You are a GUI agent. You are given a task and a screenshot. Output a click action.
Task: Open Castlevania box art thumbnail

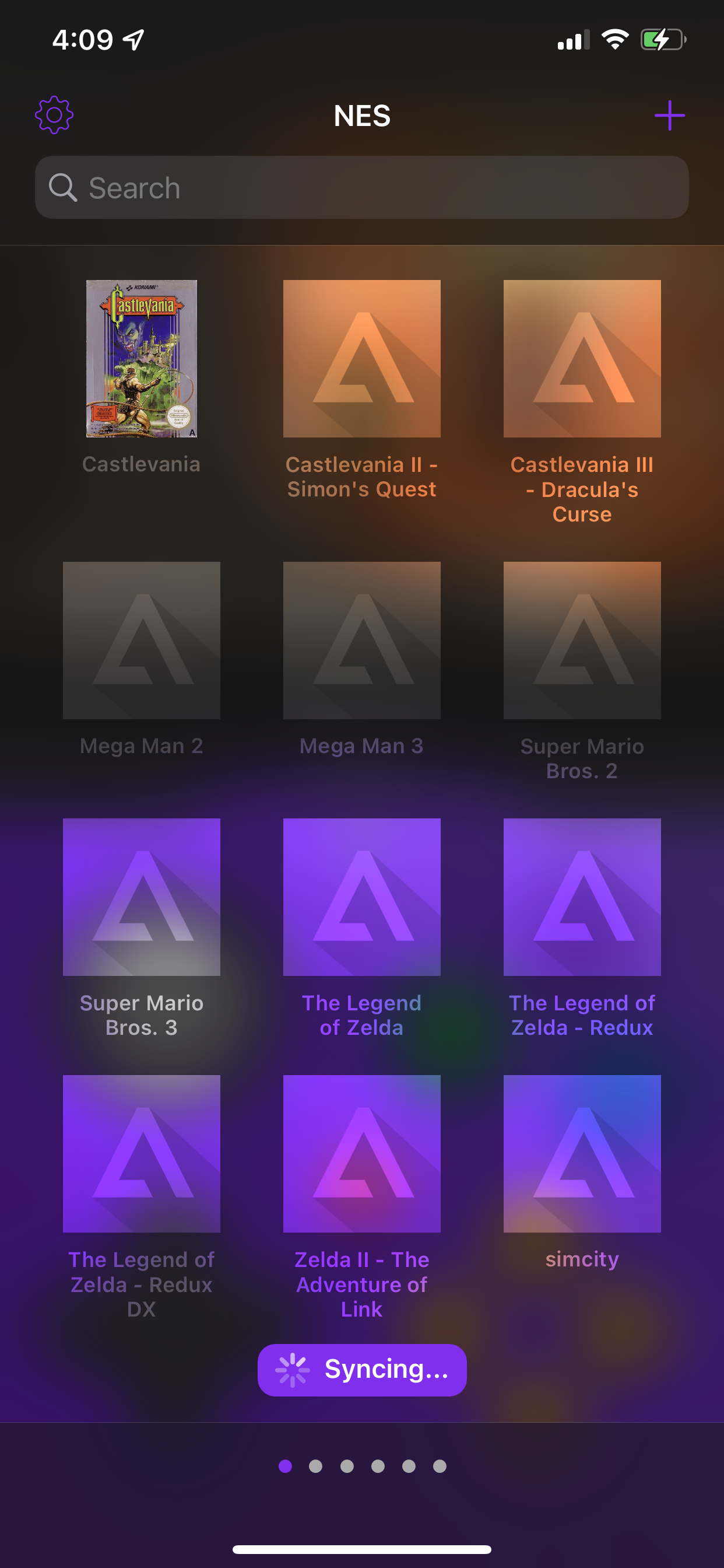141,359
